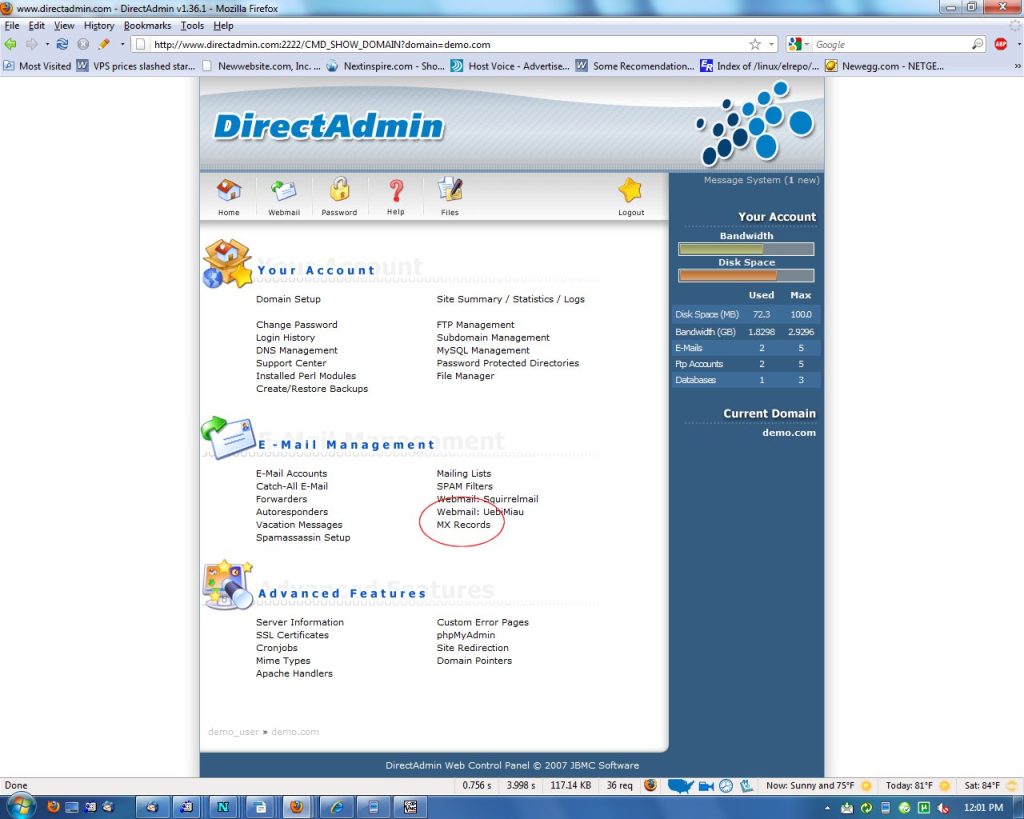Expand the back-forward history dropdown arrow

[47, 44]
